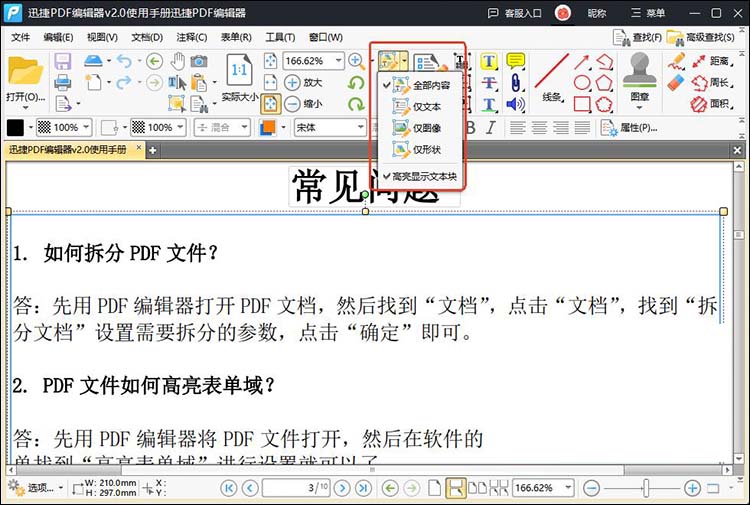Open the 混合 blend mode dropdown
The height and width of the screenshot is (505, 750).
coord(244,127)
